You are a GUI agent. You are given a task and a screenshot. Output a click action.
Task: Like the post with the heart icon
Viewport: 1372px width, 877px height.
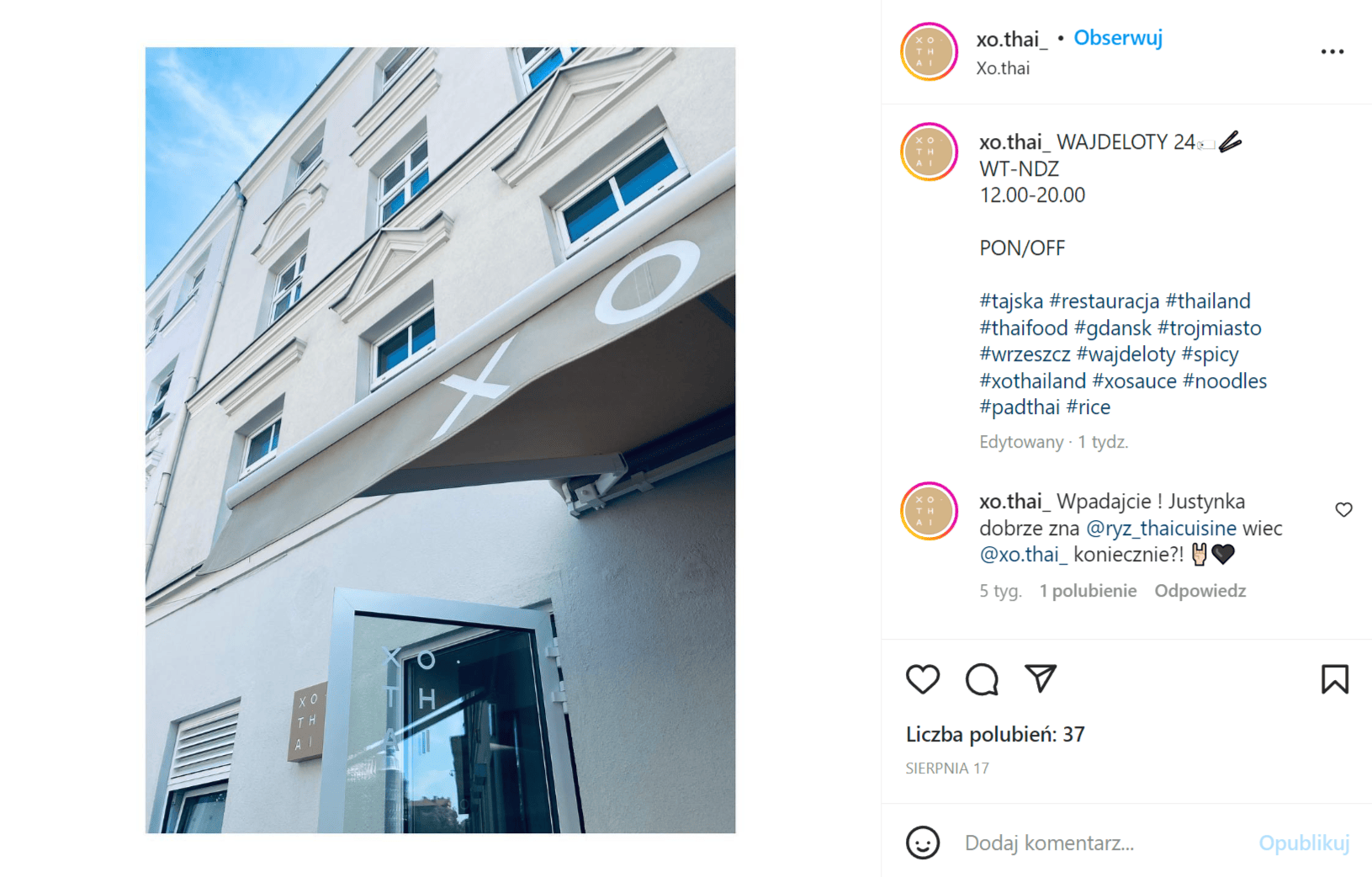(922, 679)
